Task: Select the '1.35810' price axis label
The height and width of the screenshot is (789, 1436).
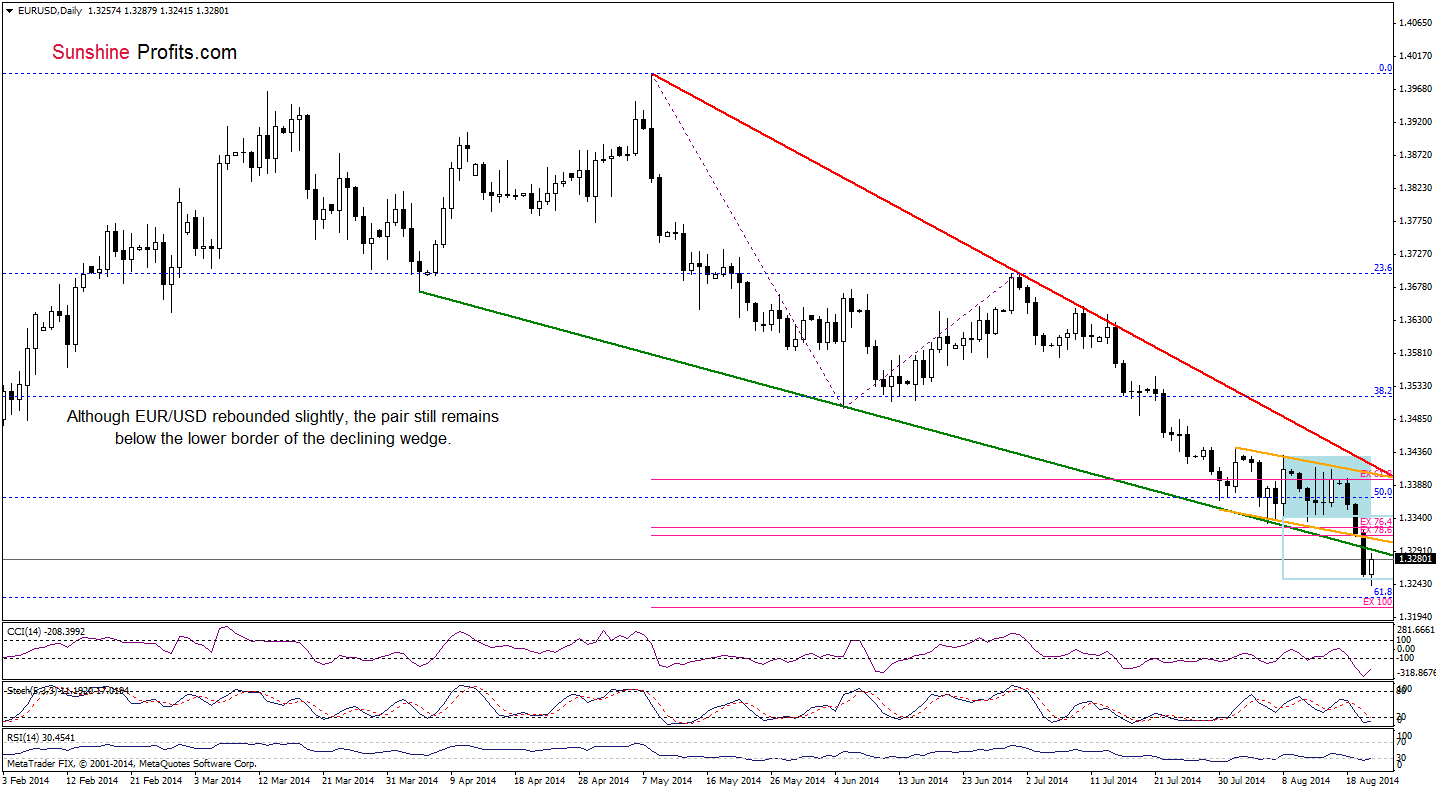Action: [1417, 353]
